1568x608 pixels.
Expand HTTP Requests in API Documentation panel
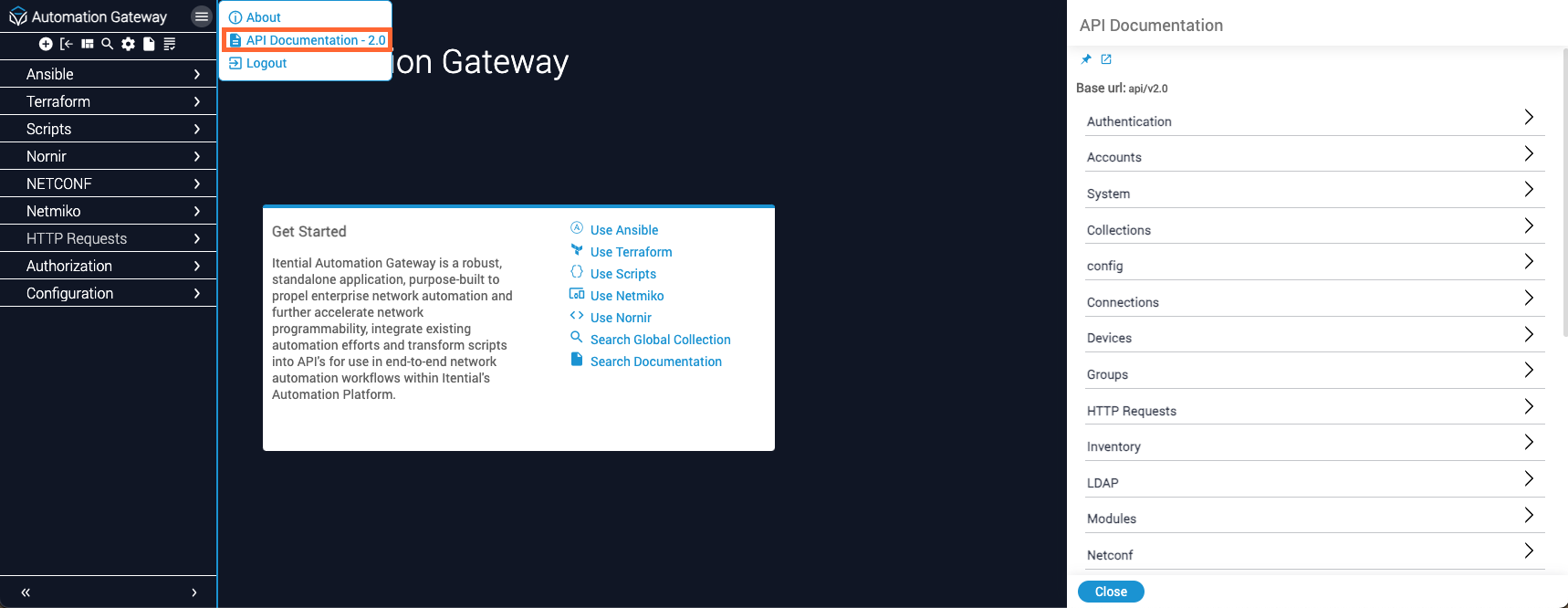tap(1314, 408)
